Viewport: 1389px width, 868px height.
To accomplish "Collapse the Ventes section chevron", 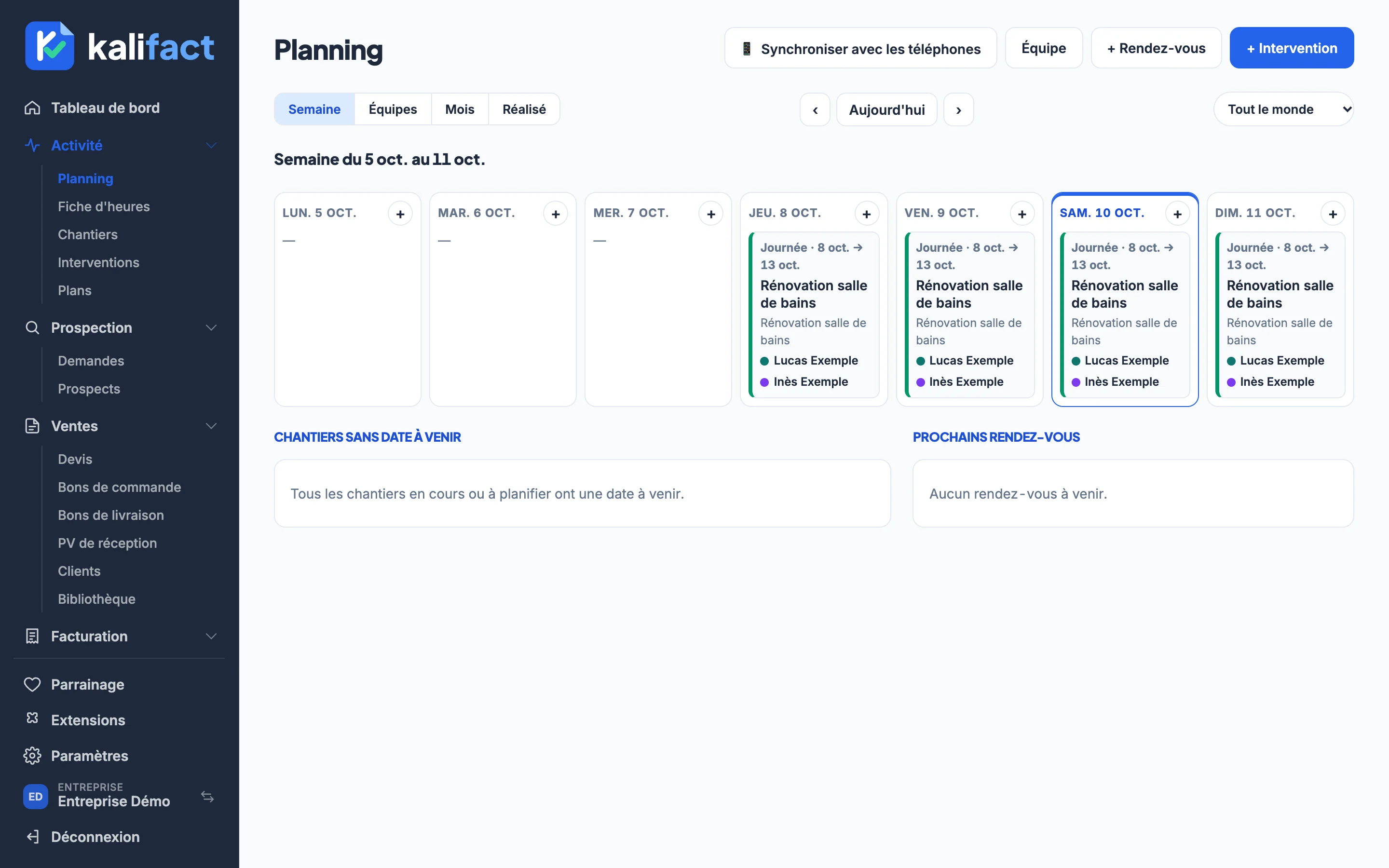I will 211,426.
